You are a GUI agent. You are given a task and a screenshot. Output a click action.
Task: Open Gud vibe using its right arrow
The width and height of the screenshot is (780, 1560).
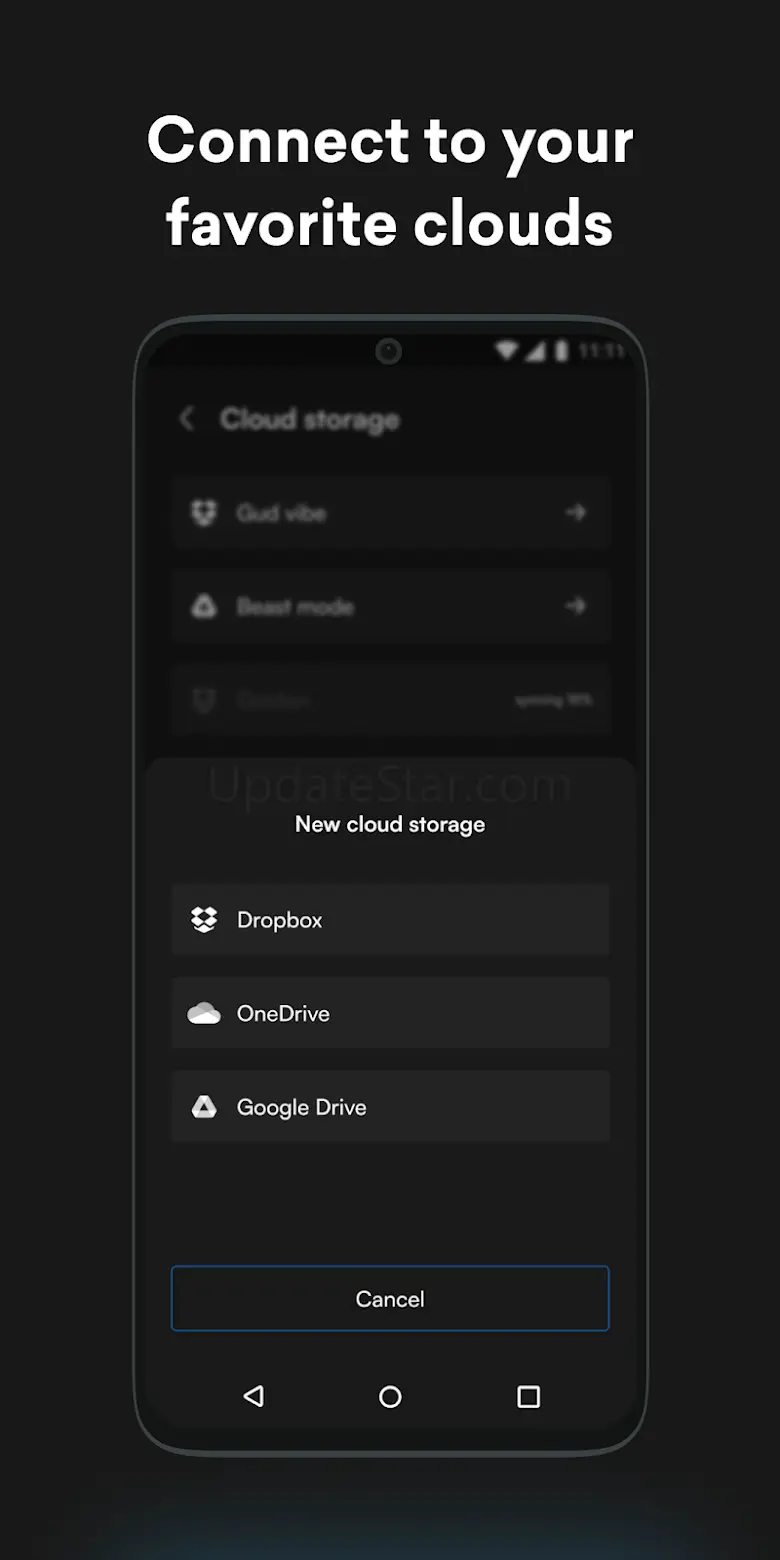point(575,513)
